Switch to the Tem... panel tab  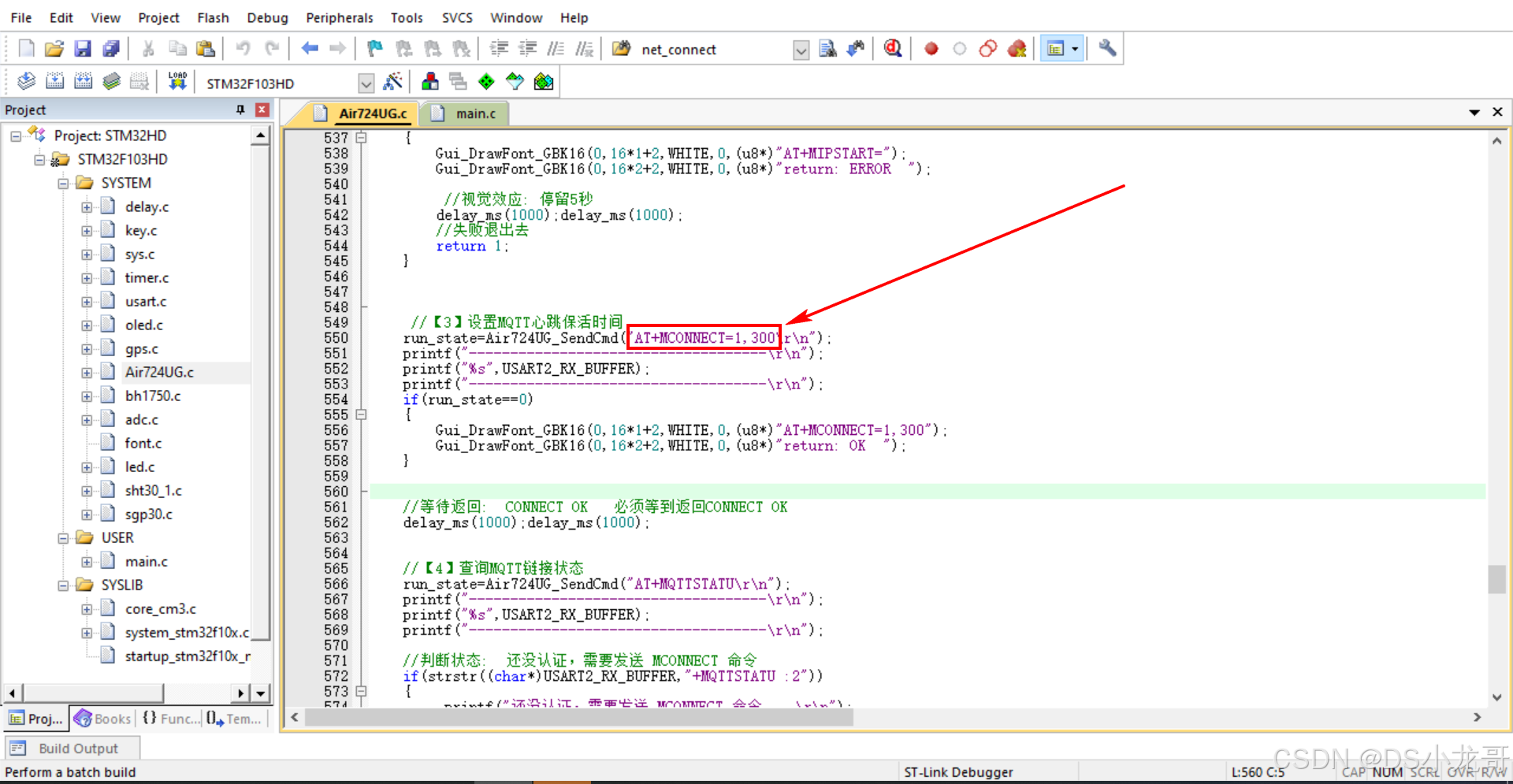pos(234,719)
